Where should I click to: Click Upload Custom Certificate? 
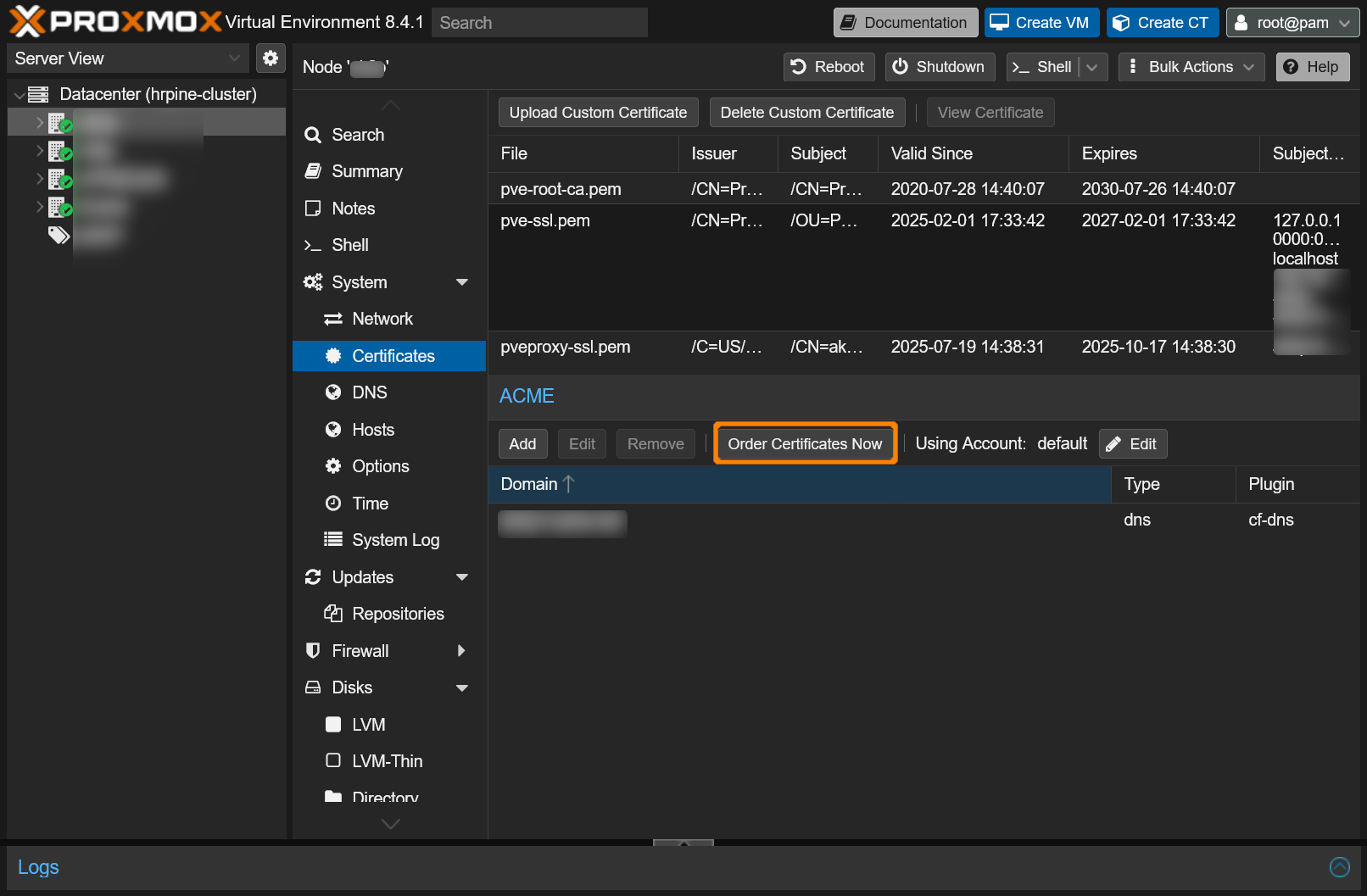coord(598,112)
